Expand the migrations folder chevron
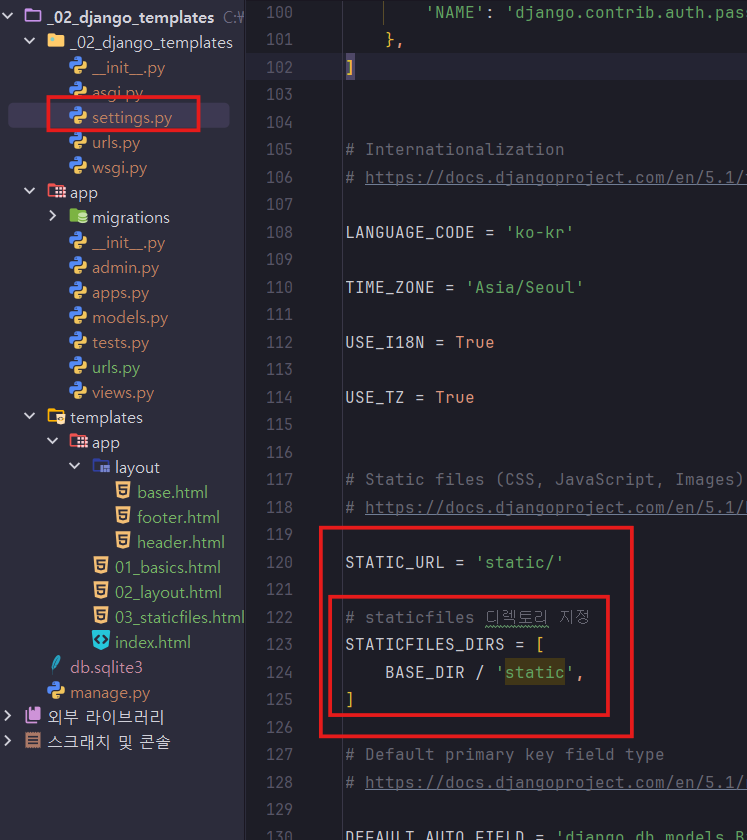 point(53,216)
